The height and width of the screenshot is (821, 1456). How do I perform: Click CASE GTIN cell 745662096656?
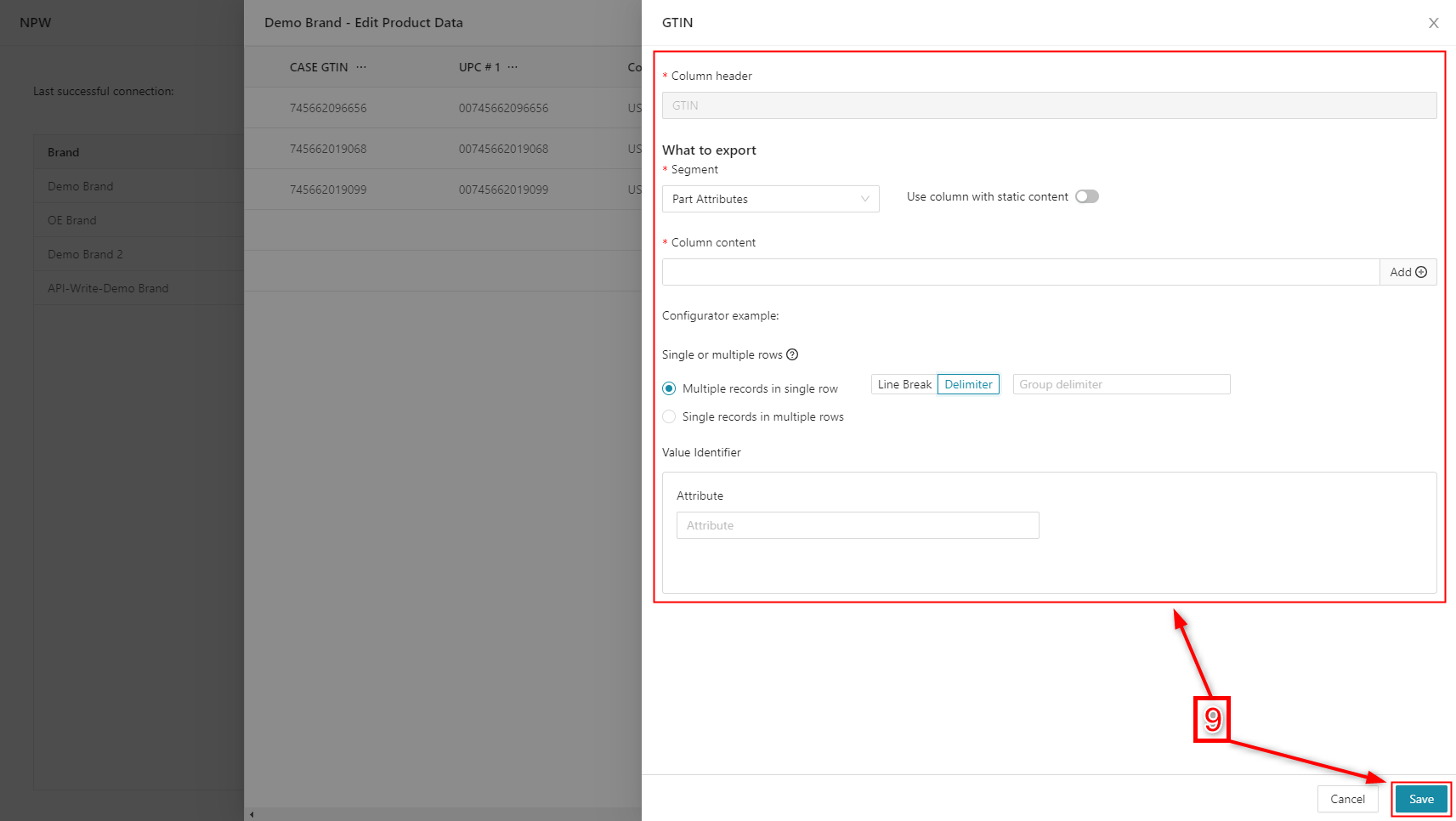click(x=328, y=108)
